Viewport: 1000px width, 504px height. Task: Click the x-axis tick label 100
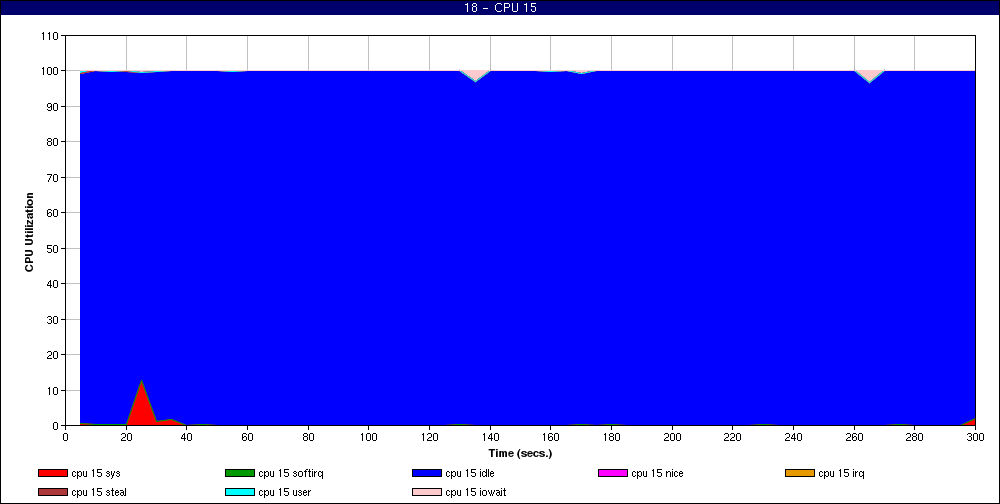pyautogui.click(x=369, y=437)
